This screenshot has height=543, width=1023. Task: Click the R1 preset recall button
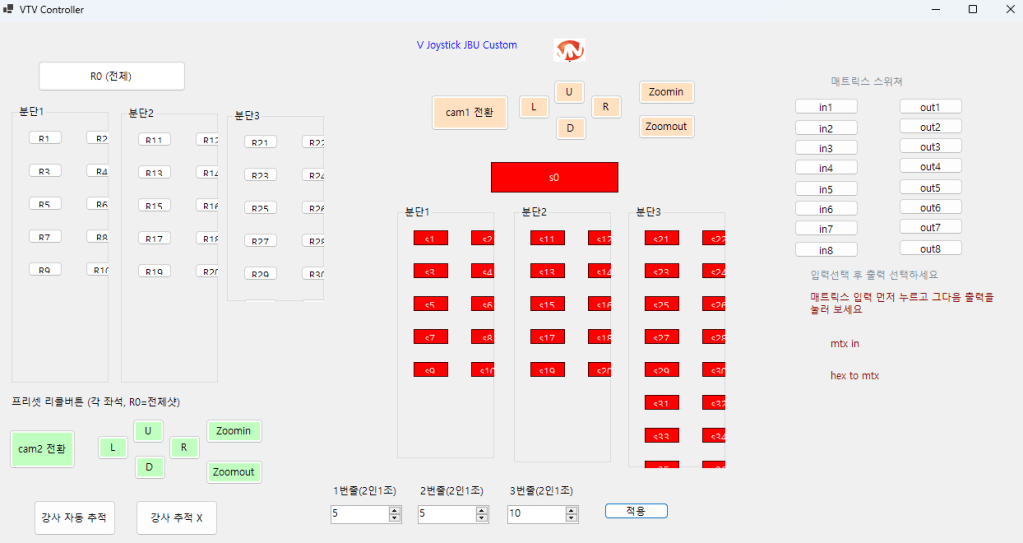44,138
